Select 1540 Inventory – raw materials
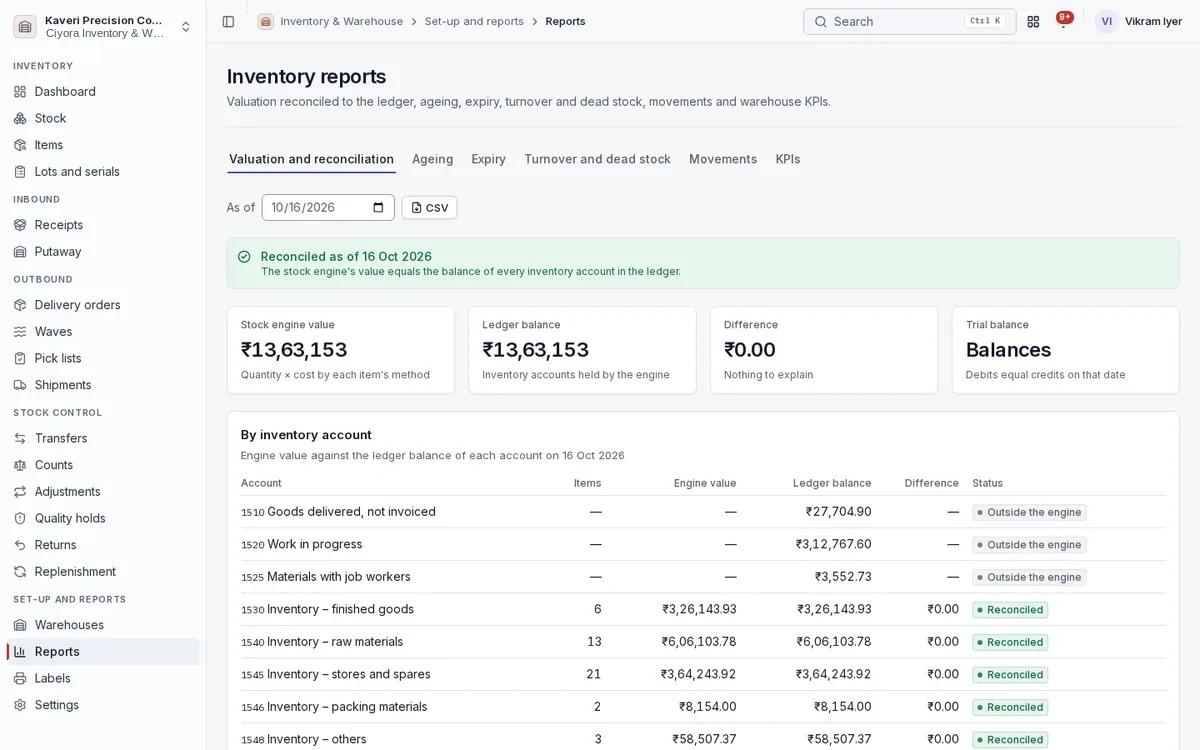 point(703,642)
